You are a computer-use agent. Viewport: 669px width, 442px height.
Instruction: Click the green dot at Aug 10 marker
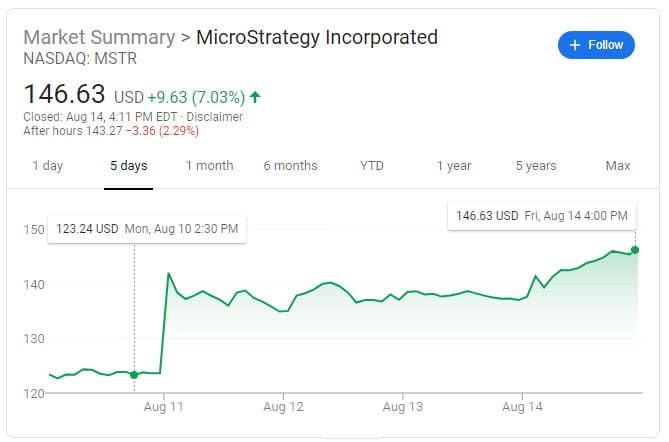pos(134,375)
